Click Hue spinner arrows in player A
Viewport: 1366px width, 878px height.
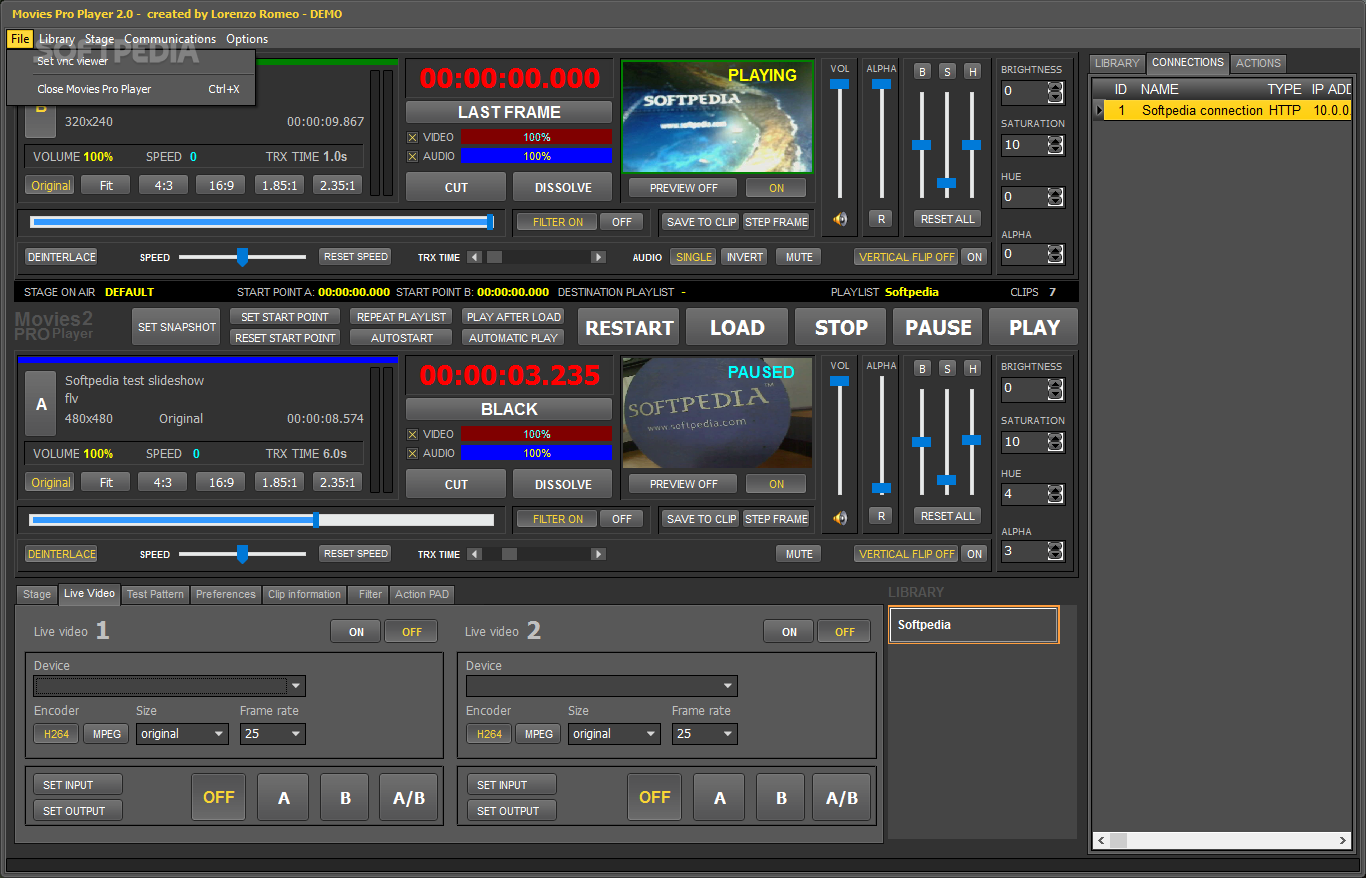1054,494
